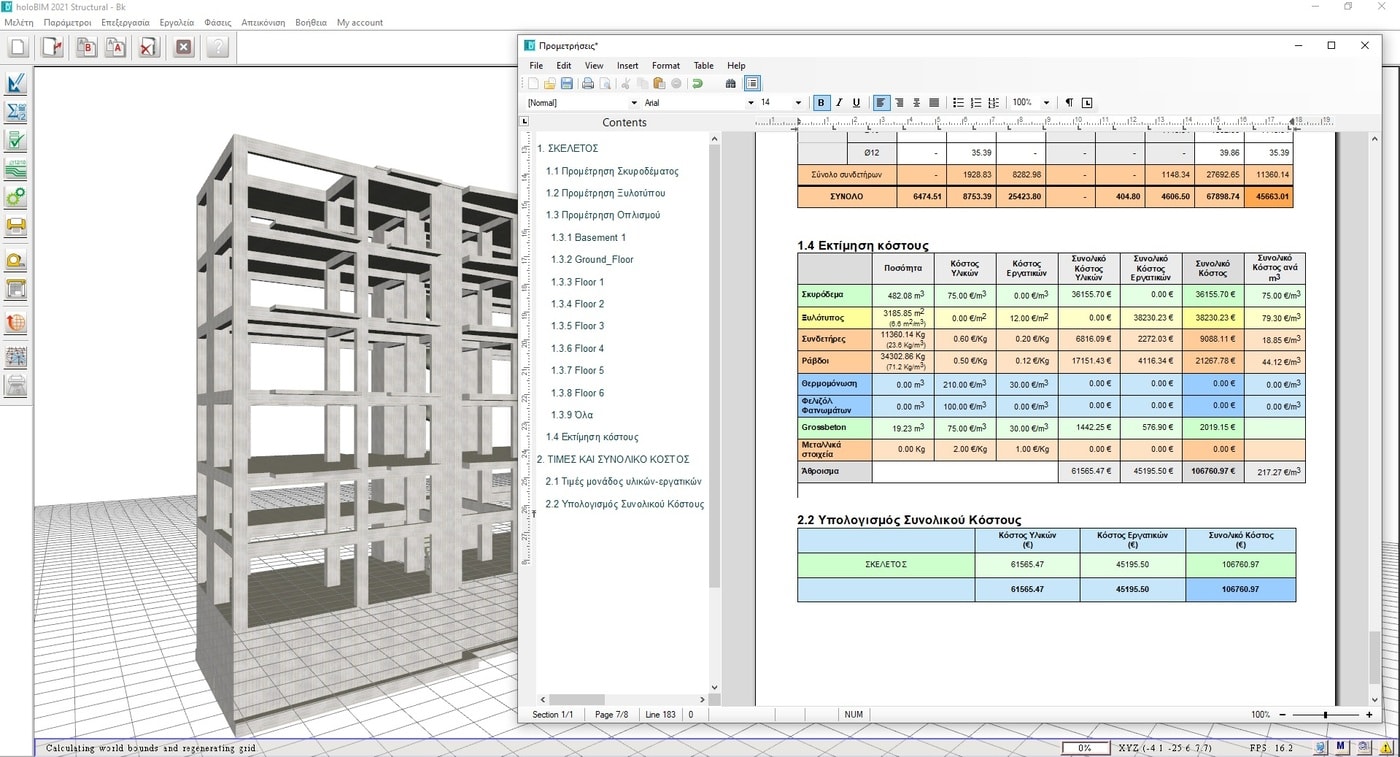Viewport: 1400px width, 757px height.
Task: Click the page with red arrow icon
Action: 52,47
